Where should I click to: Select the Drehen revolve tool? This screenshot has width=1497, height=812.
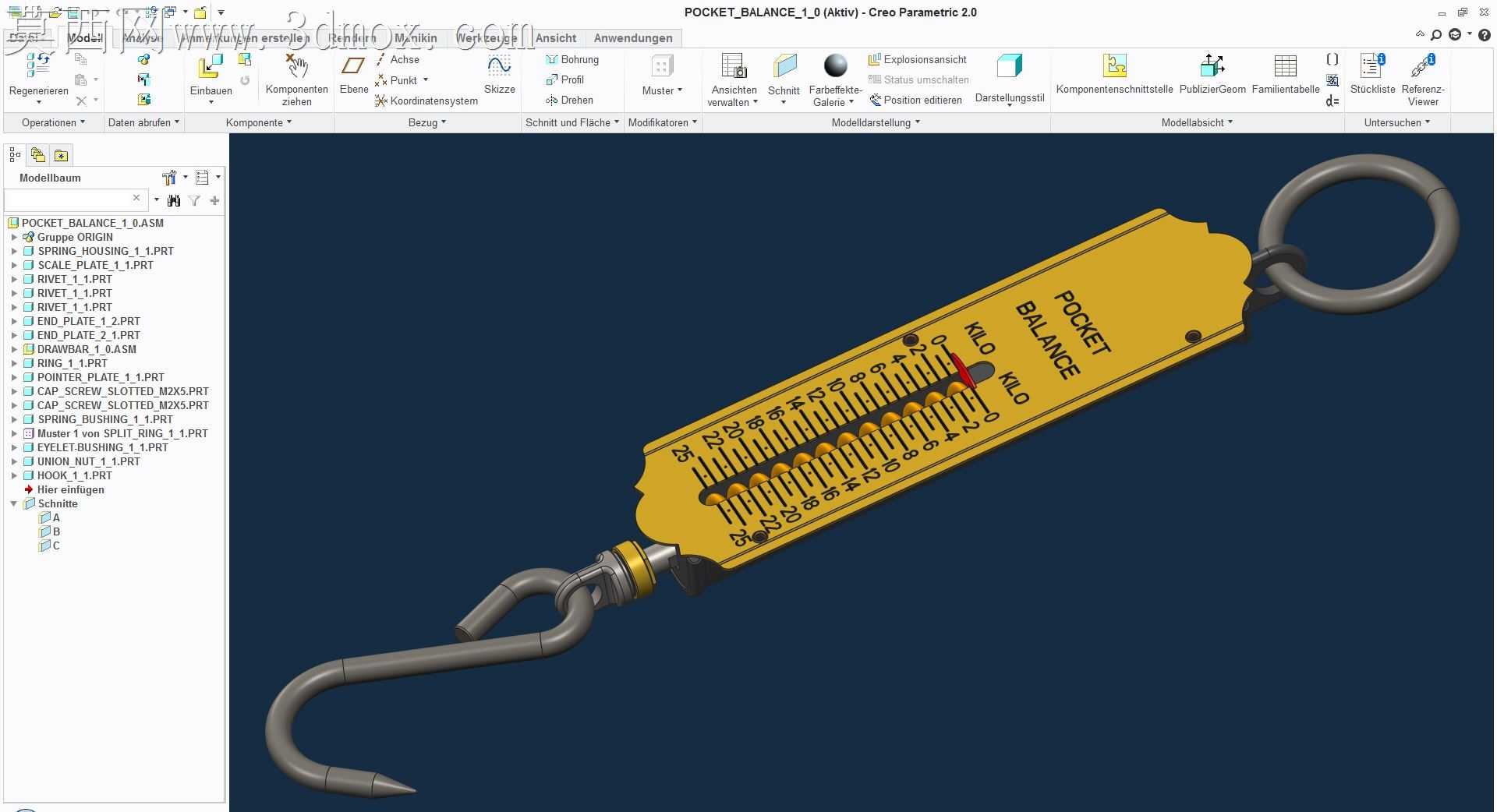570,100
